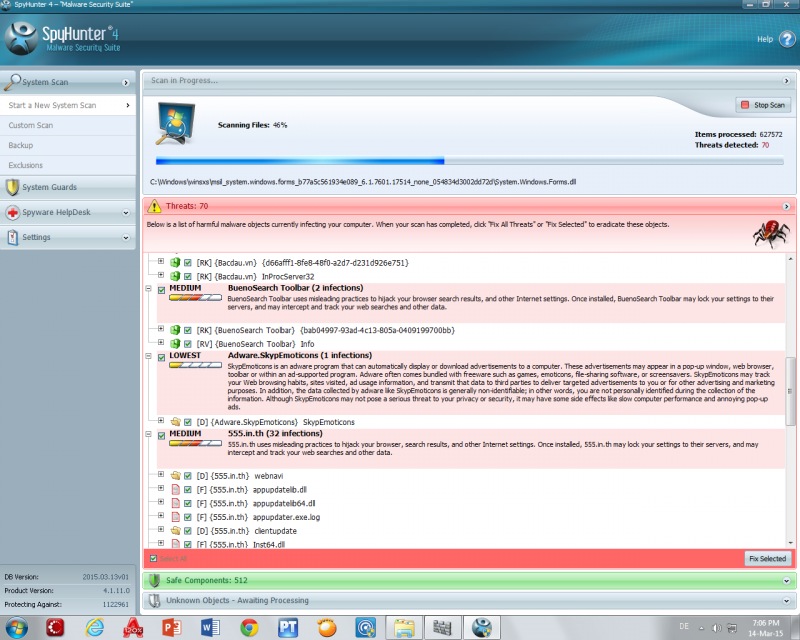Click the registry icon beside InProcServer32
The width and height of the screenshot is (800, 640).
click(x=176, y=276)
